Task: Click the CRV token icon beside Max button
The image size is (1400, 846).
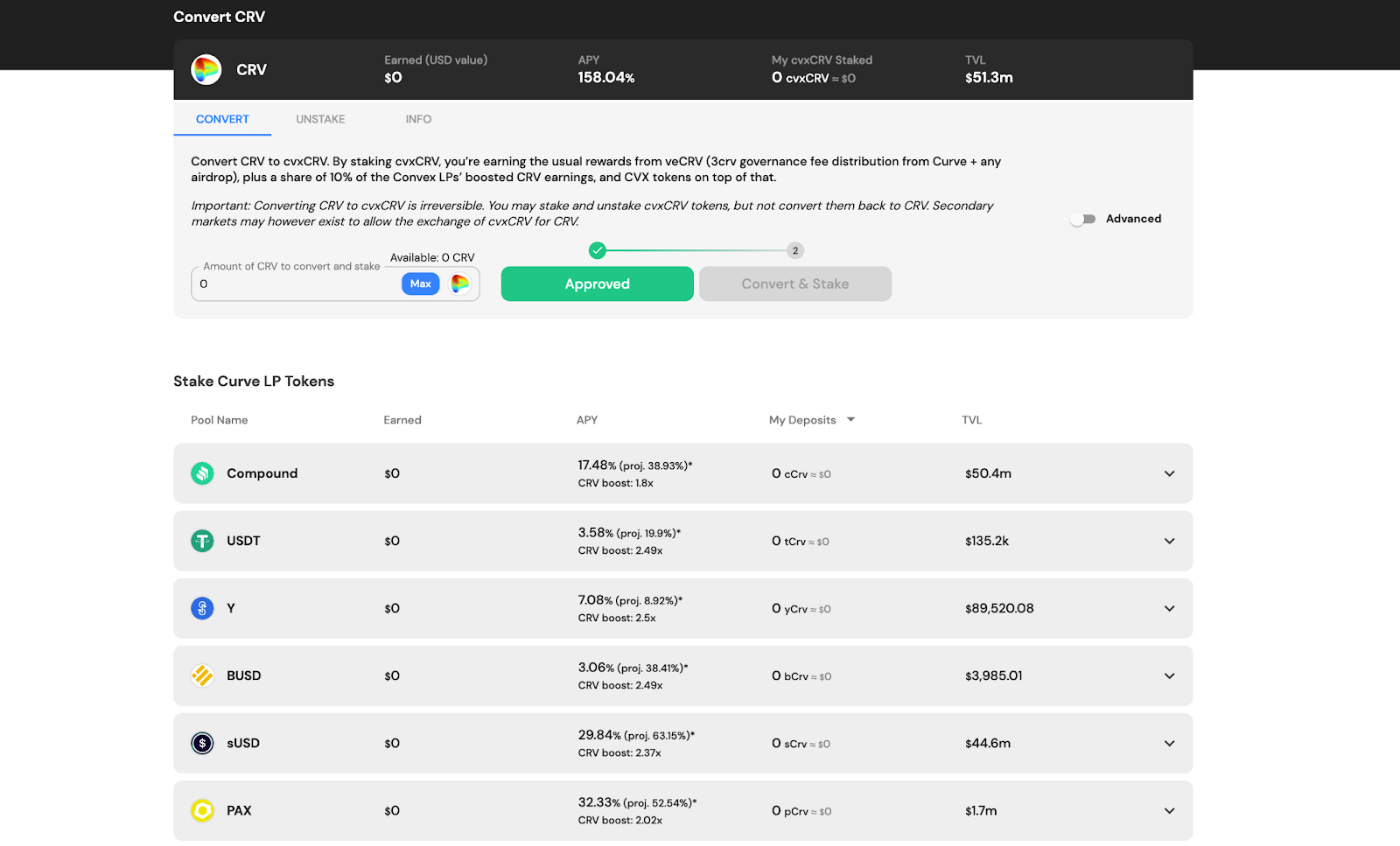Action: coord(460,284)
